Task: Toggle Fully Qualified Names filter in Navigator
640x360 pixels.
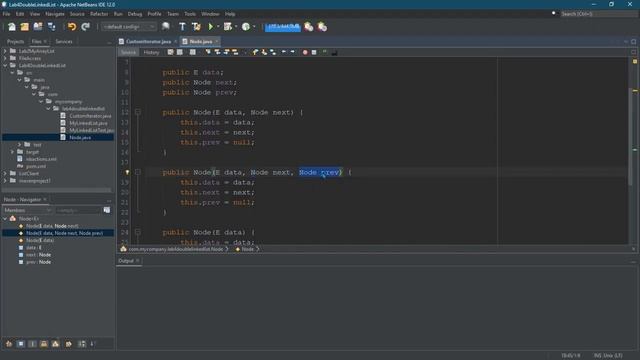Action: point(69,344)
